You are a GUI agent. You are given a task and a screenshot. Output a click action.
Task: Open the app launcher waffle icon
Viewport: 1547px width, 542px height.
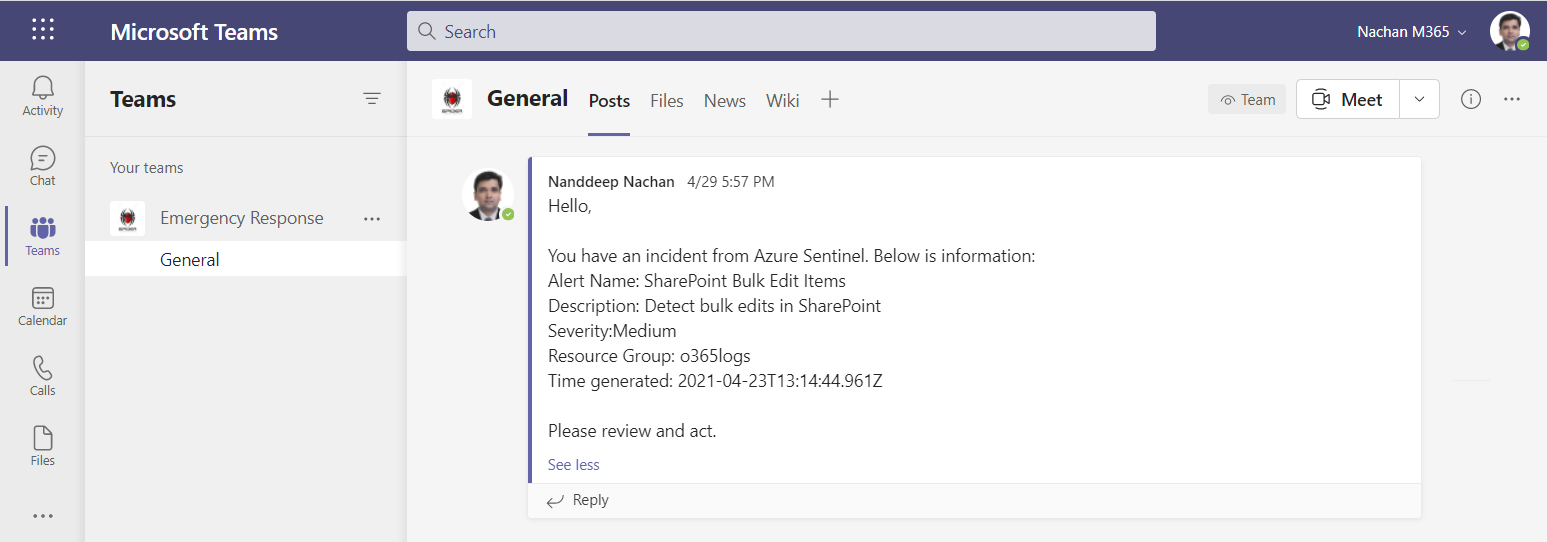(x=43, y=30)
